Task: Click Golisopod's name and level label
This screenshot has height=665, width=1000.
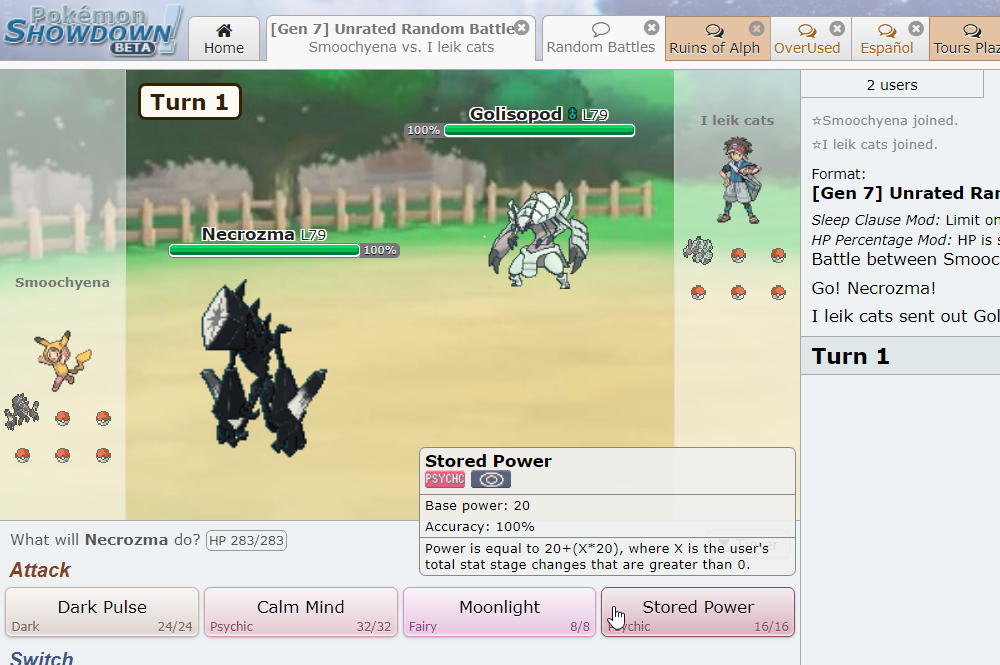Action: coord(539,114)
